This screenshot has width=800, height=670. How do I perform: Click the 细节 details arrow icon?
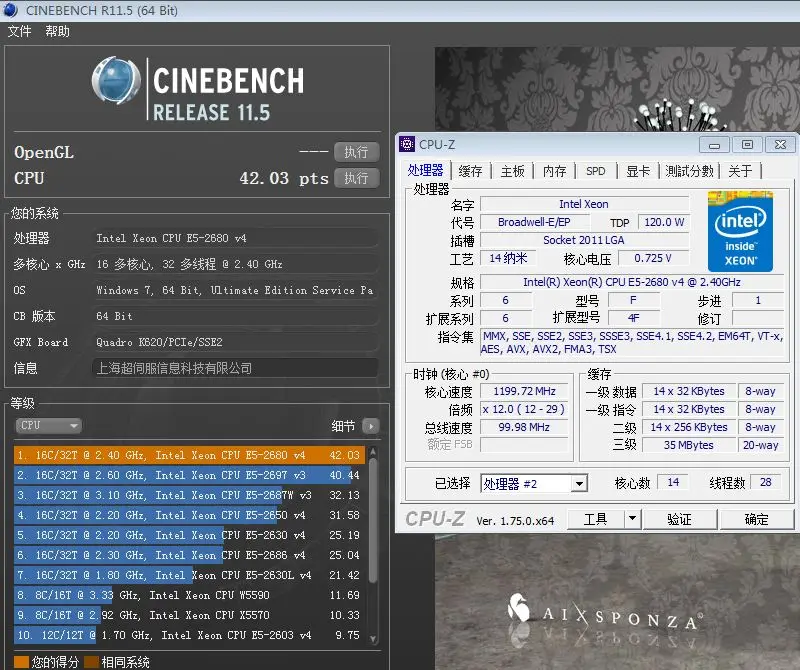371,425
